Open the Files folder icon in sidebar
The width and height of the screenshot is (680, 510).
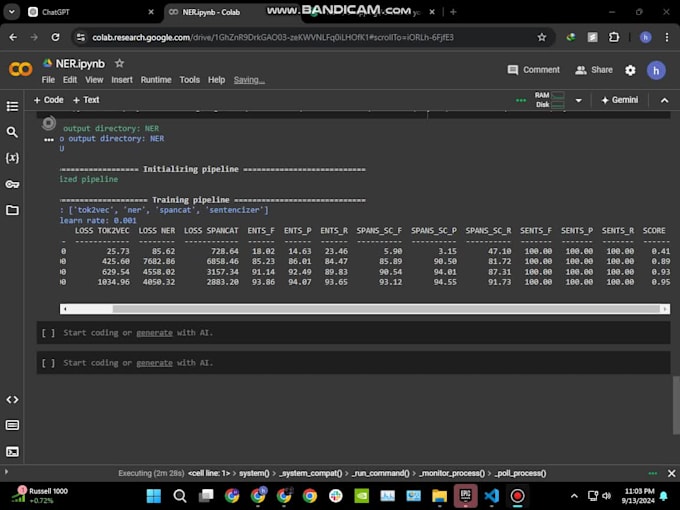(x=12, y=210)
